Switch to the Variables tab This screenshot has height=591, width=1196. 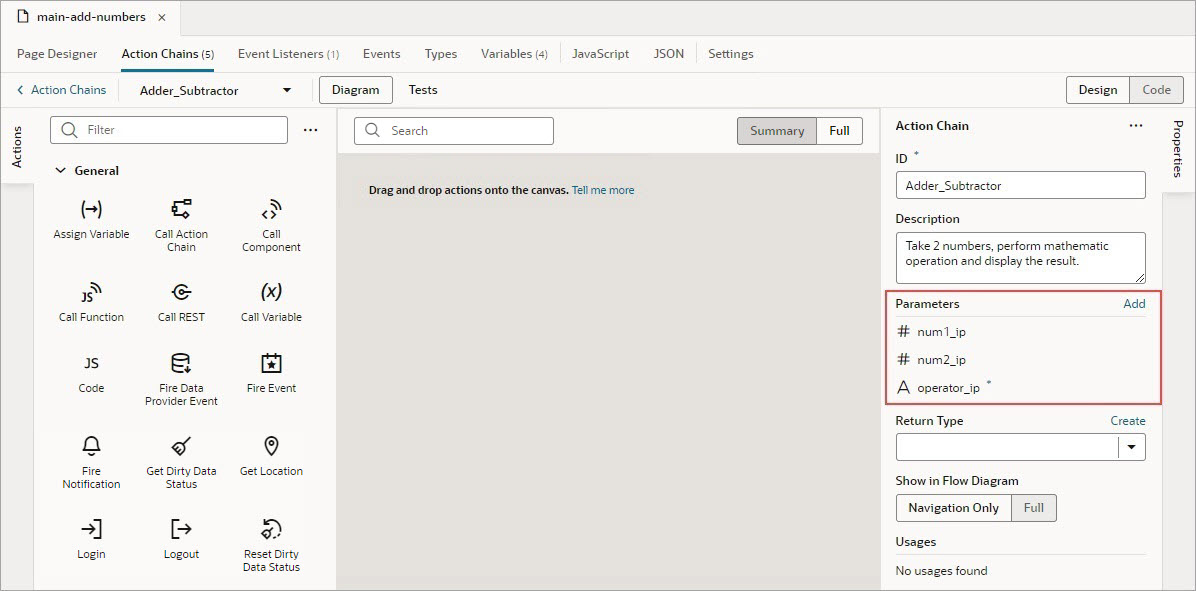pyautogui.click(x=514, y=53)
